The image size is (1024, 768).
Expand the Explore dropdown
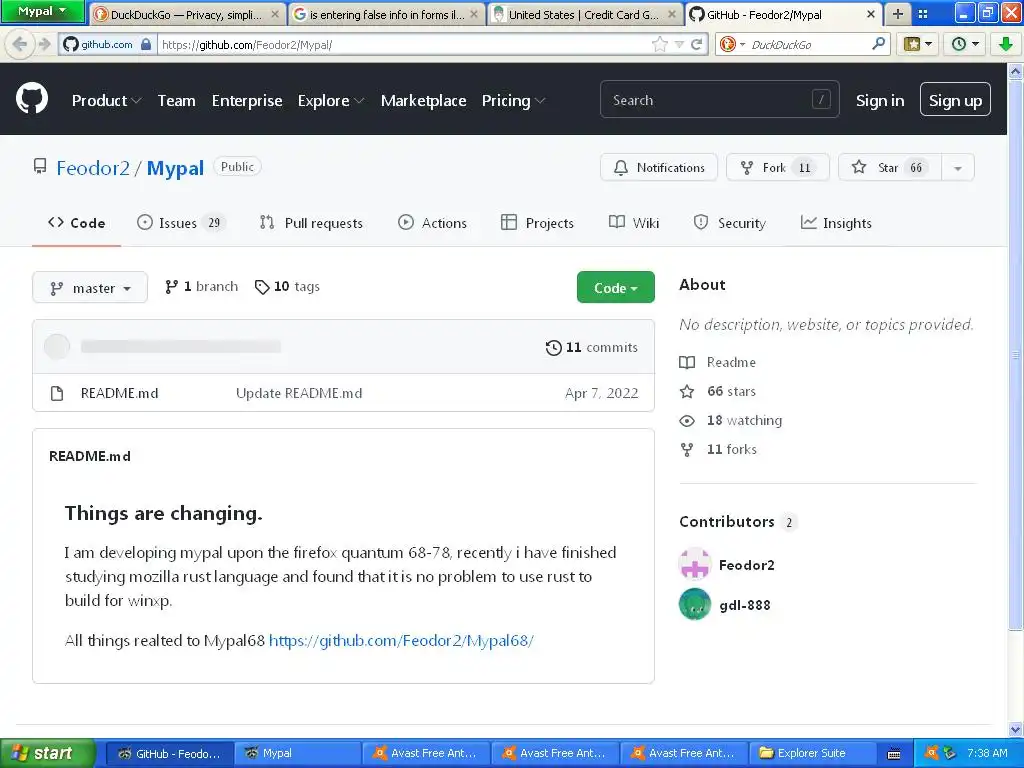coord(331,101)
